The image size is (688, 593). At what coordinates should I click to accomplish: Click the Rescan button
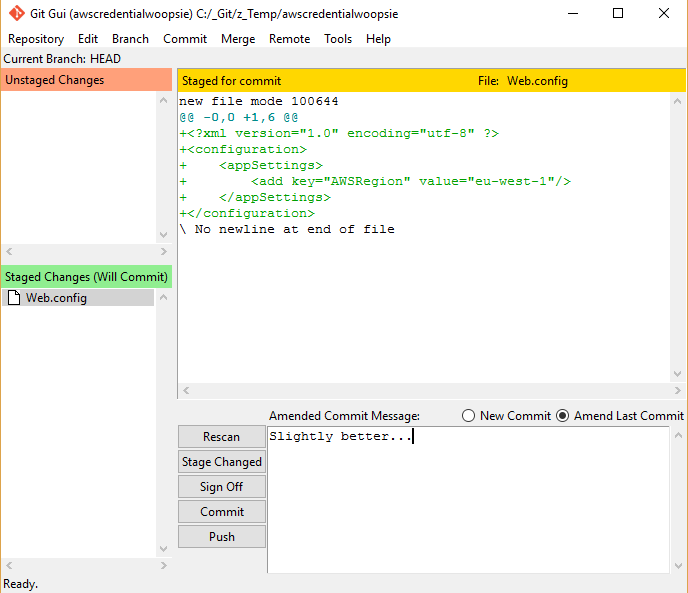(222, 437)
